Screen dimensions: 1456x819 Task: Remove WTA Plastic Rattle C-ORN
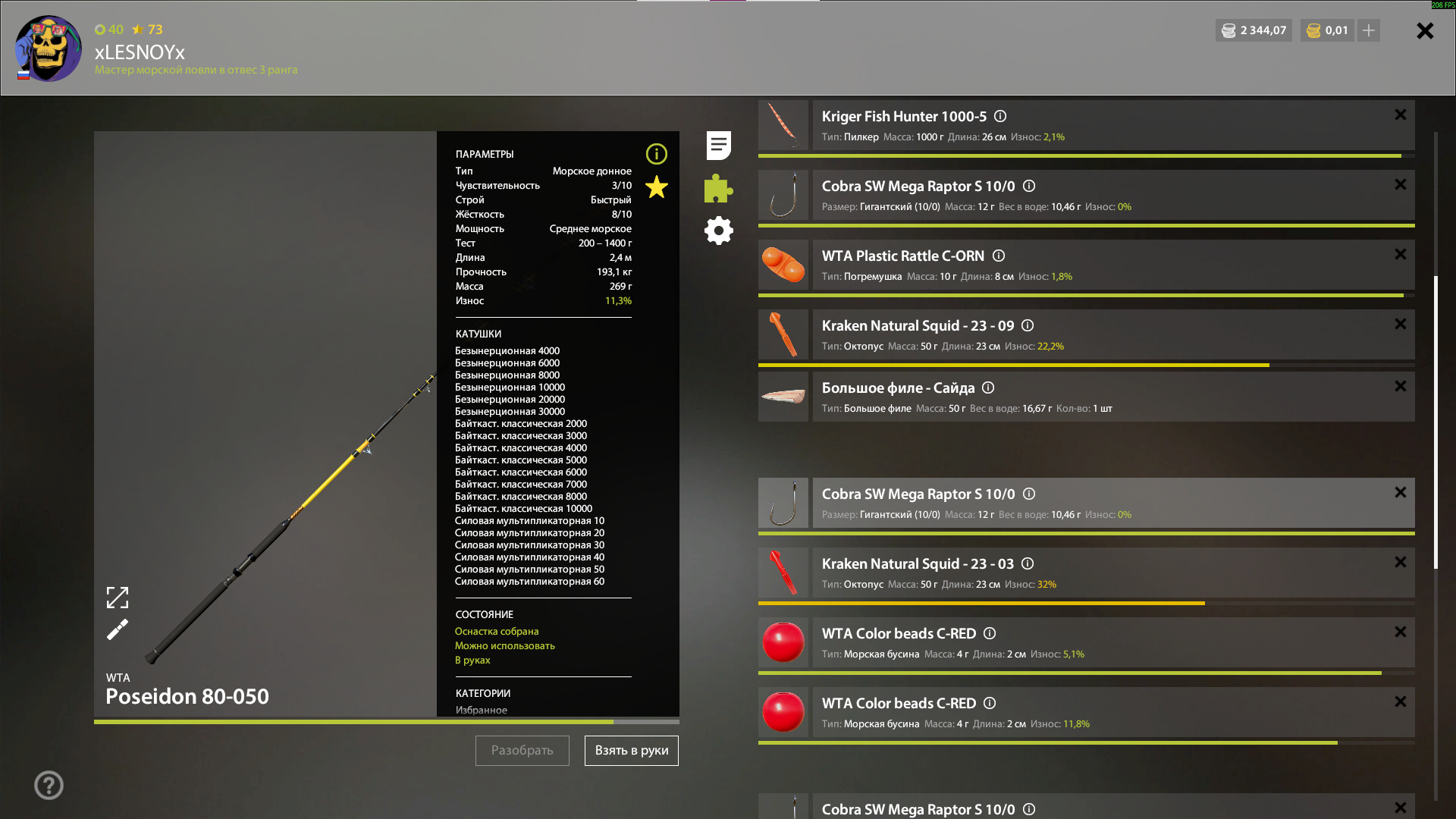pos(1401,254)
